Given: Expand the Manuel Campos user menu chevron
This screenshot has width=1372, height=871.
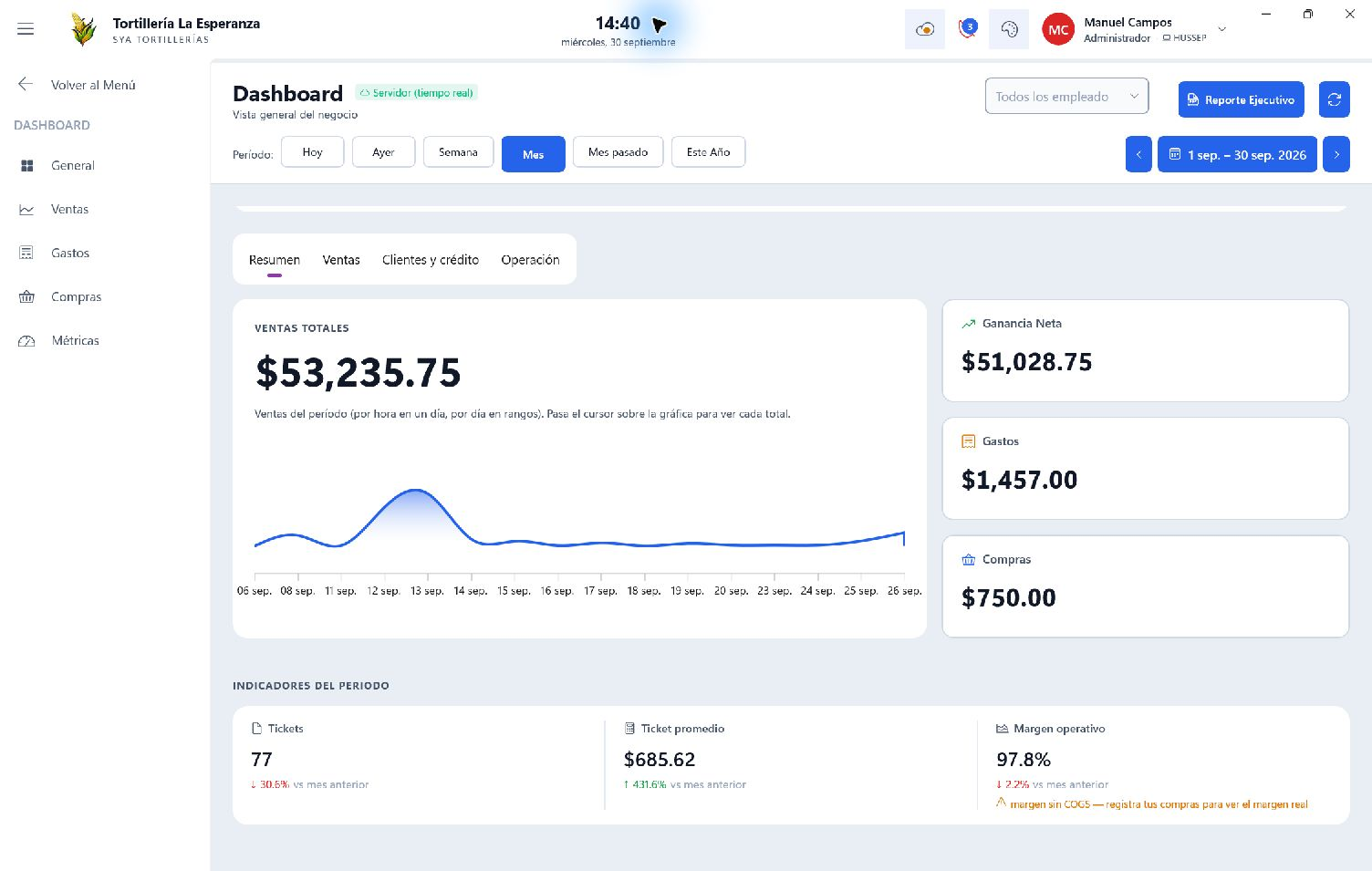Looking at the screenshot, I should coord(1222,30).
